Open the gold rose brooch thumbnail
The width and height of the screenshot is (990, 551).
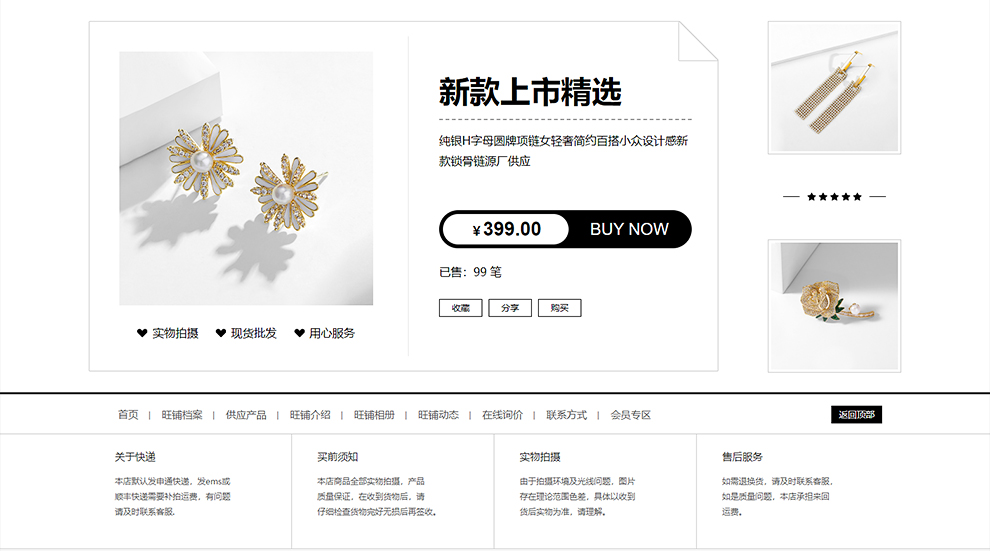[834, 305]
